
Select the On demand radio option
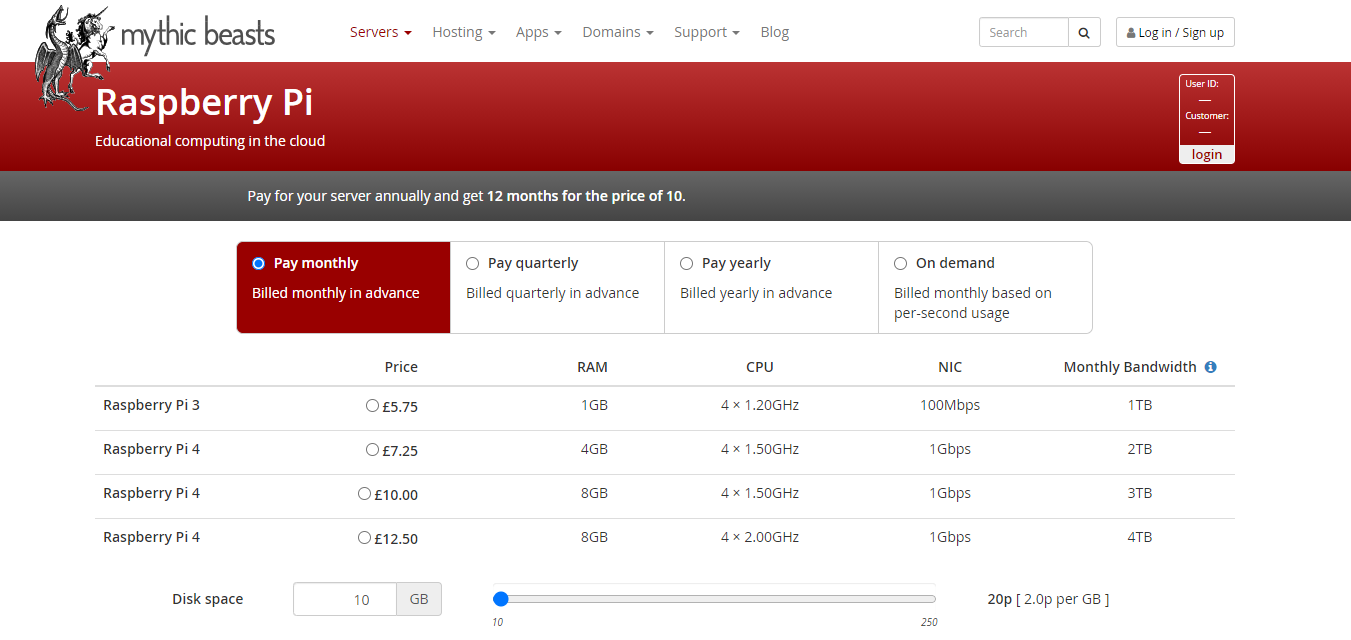[x=901, y=264]
